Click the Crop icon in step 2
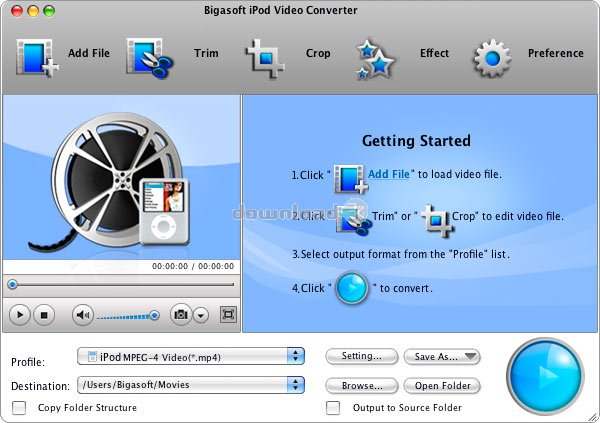Viewport: 600px width, 423px height. click(437, 221)
